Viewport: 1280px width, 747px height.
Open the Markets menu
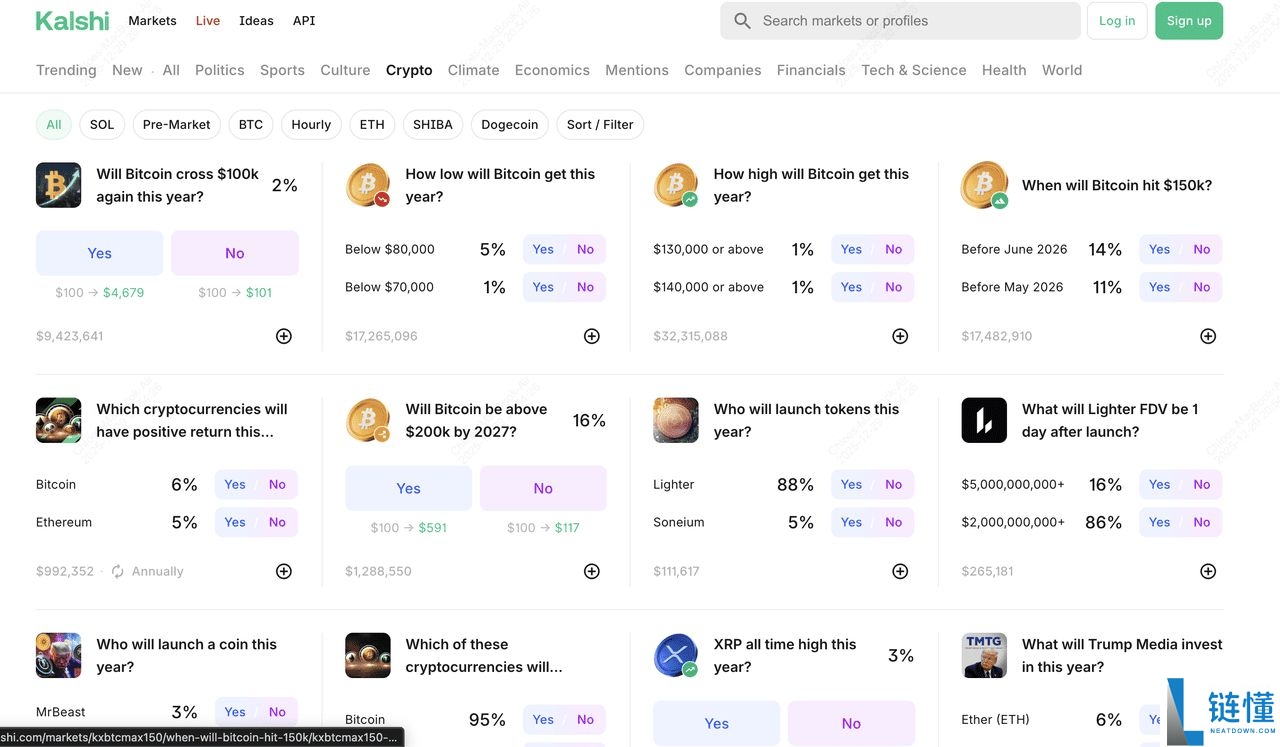pyautogui.click(x=152, y=21)
